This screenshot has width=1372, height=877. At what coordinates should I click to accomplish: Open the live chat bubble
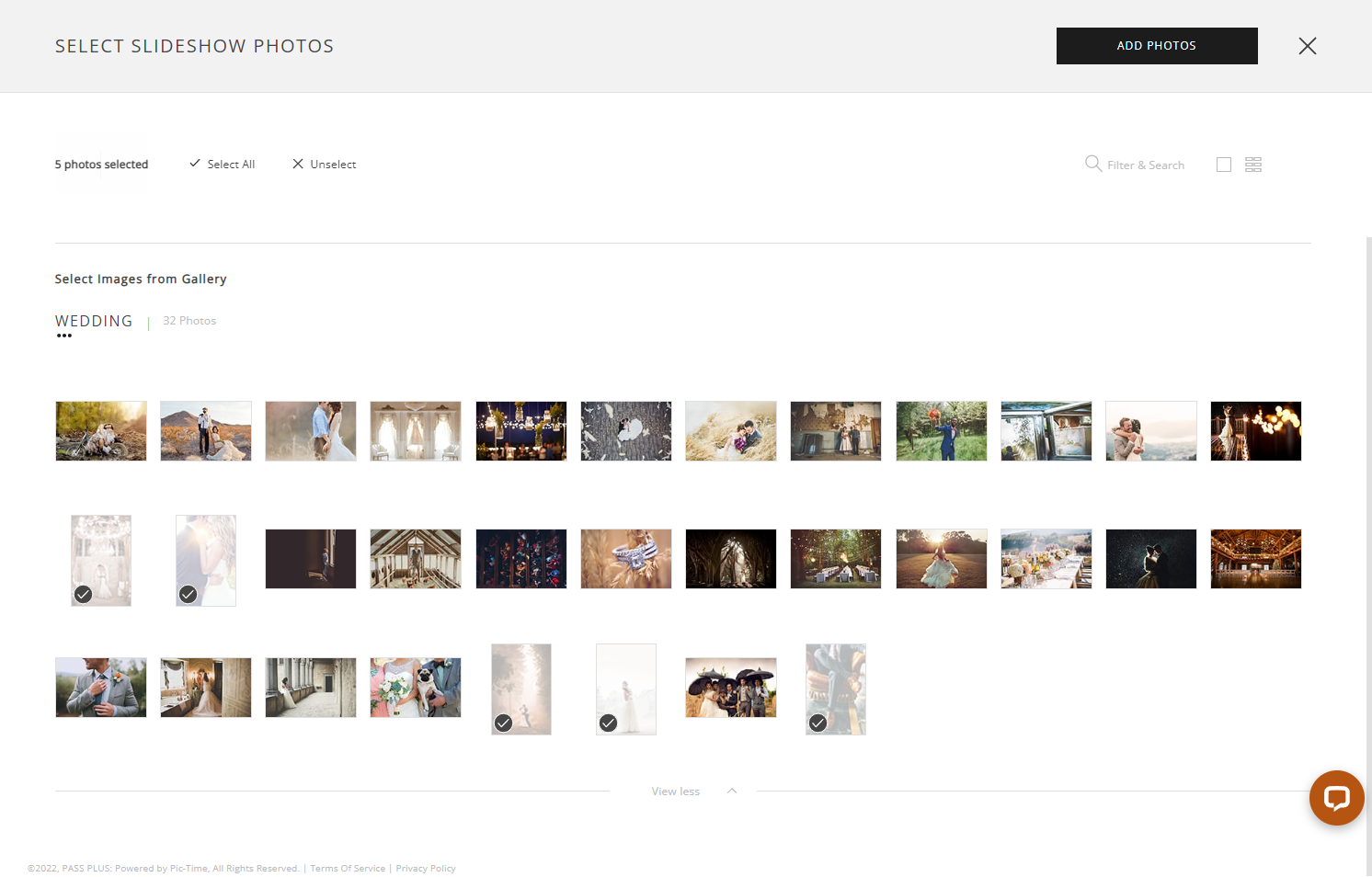[1336, 797]
